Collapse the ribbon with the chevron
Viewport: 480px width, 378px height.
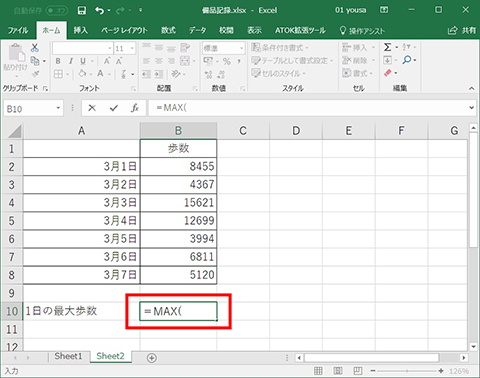click(471, 88)
